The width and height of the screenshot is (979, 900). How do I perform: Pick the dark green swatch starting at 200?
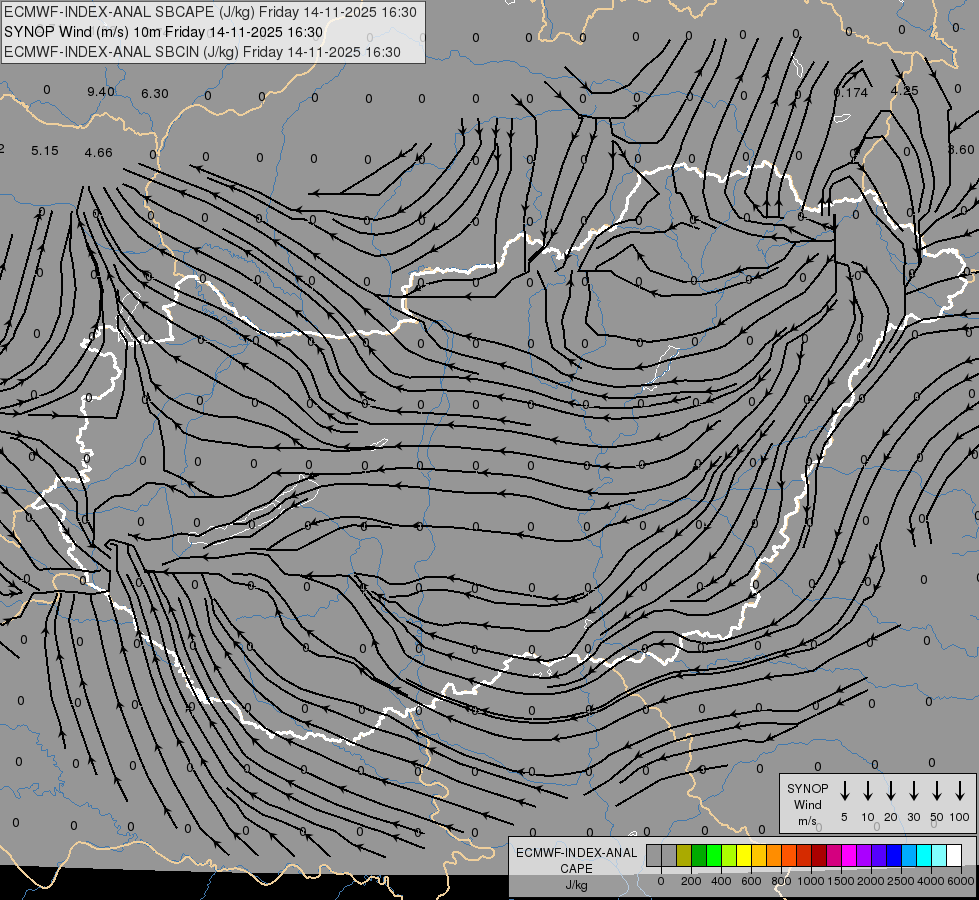point(699,855)
